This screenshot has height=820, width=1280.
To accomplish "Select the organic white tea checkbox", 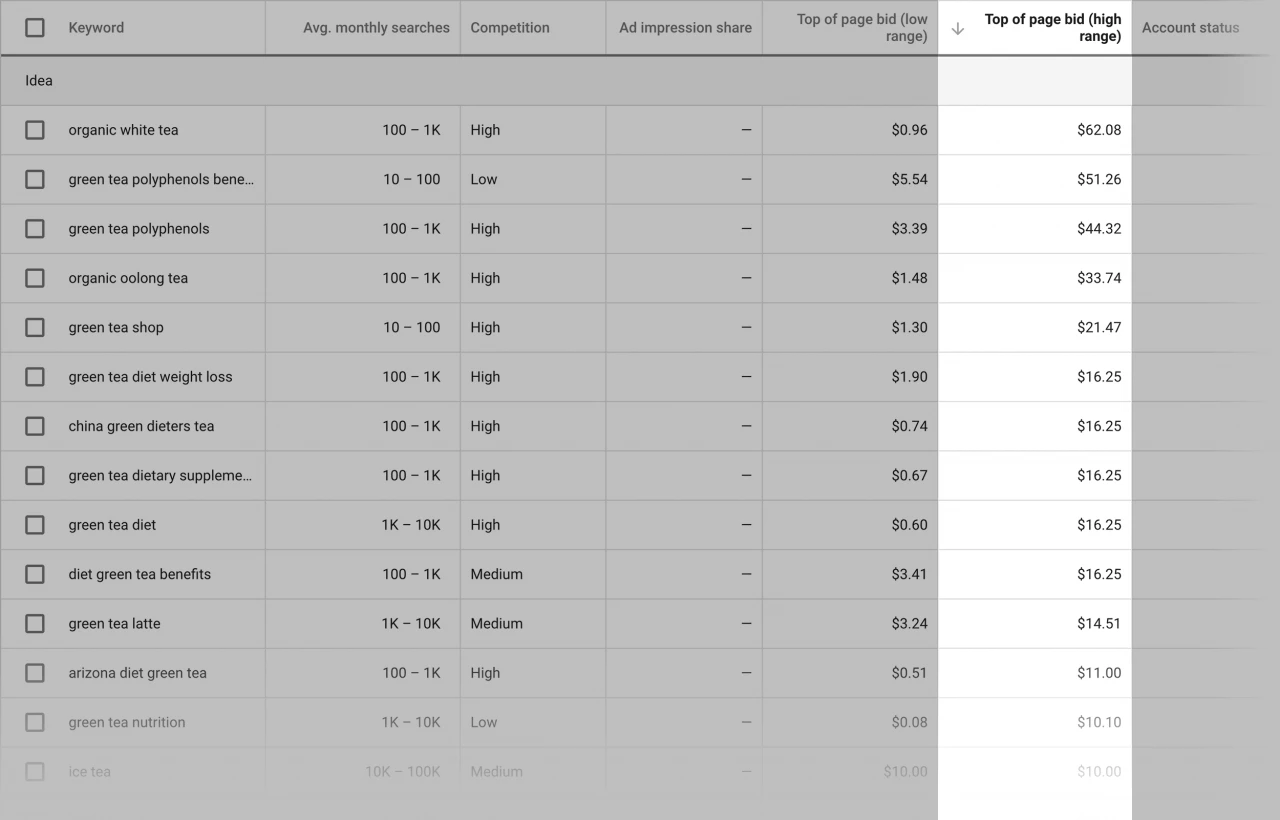I will [35, 130].
